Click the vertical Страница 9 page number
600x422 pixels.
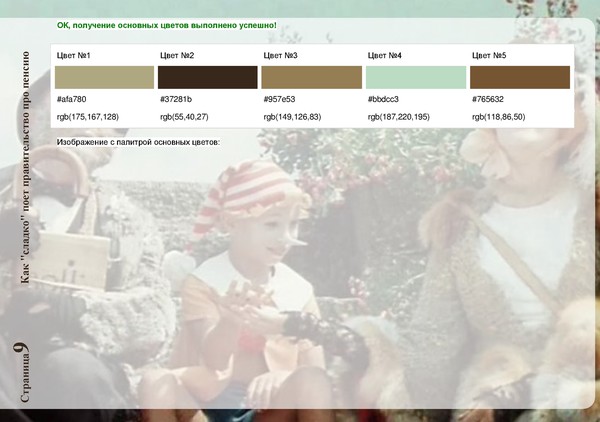tap(22, 372)
